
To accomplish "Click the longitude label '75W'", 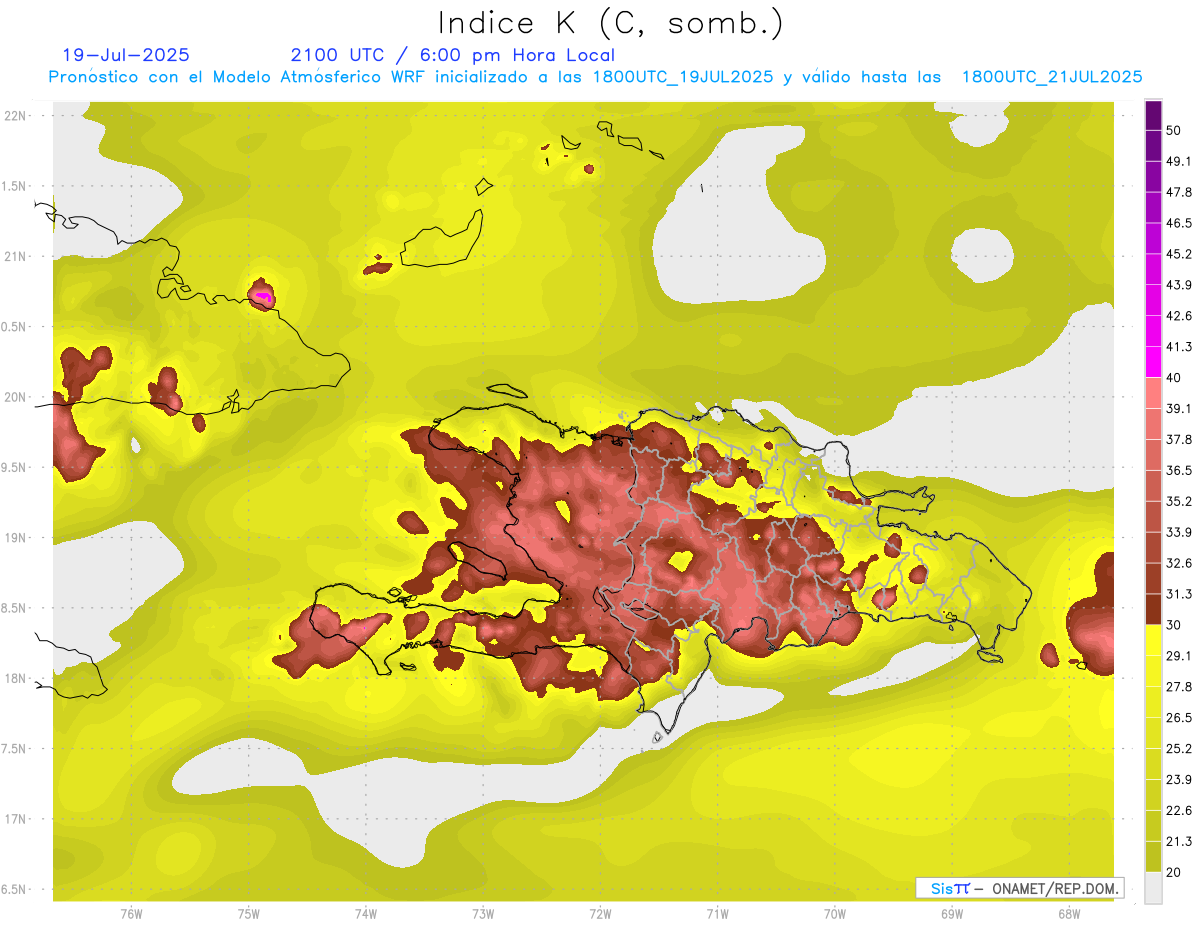I will tap(248, 913).
